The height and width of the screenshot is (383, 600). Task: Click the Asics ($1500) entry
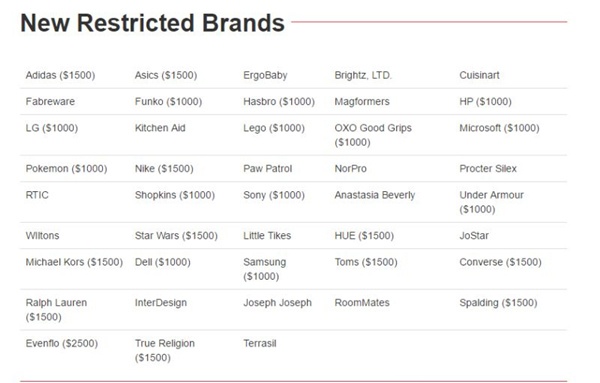[166, 75]
